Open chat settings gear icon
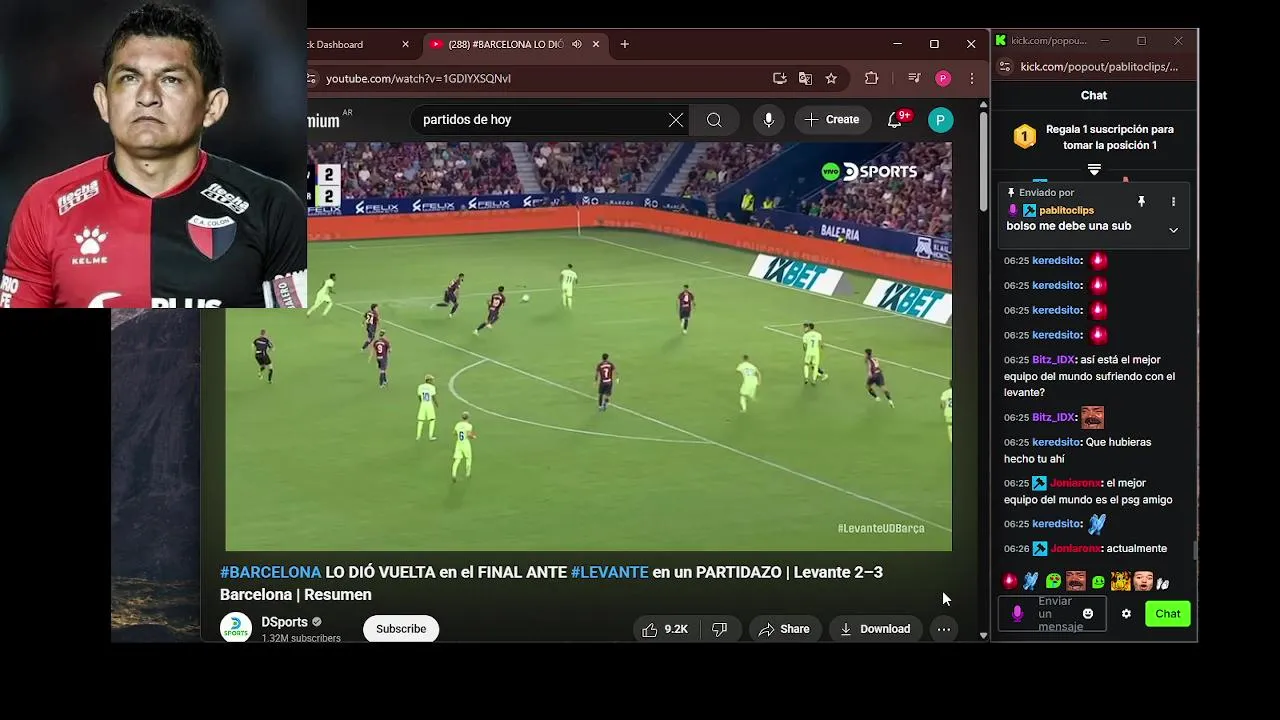Viewport: 1280px width, 720px height. click(1126, 614)
